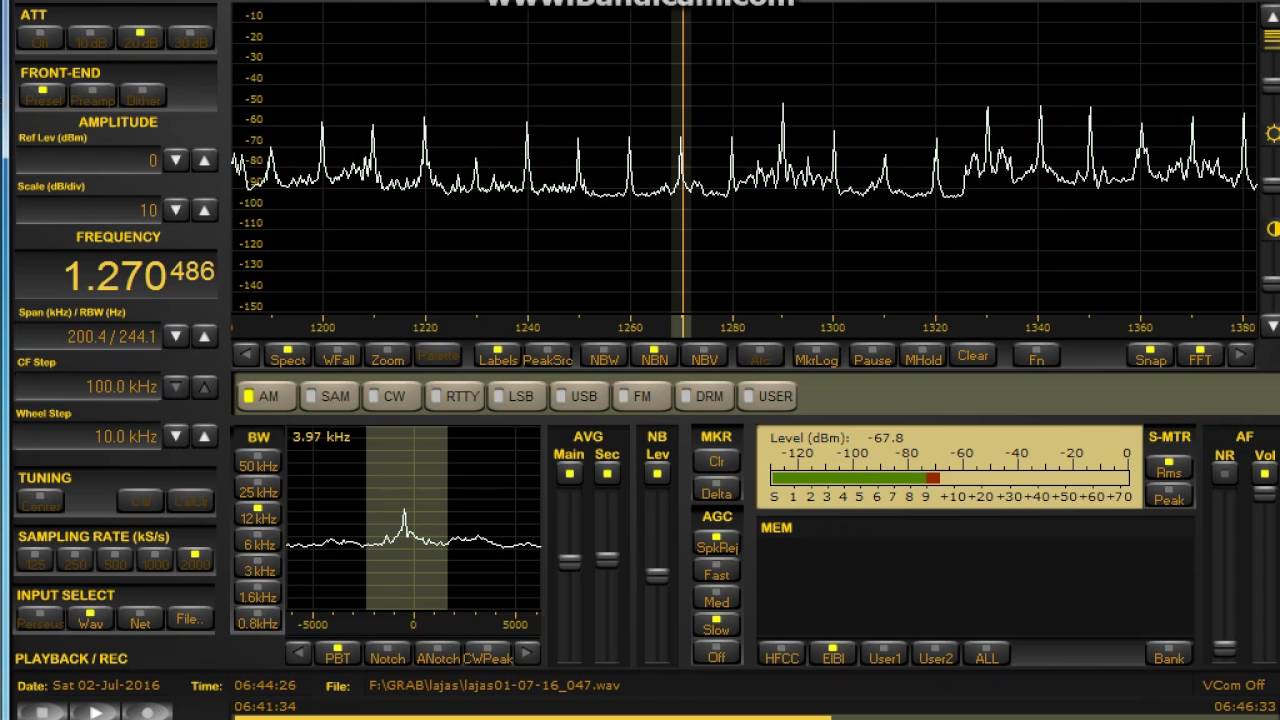Screen dimensions: 1280x720
Task: Toggle the NBW noise blanker
Action: (x=604, y=355)
